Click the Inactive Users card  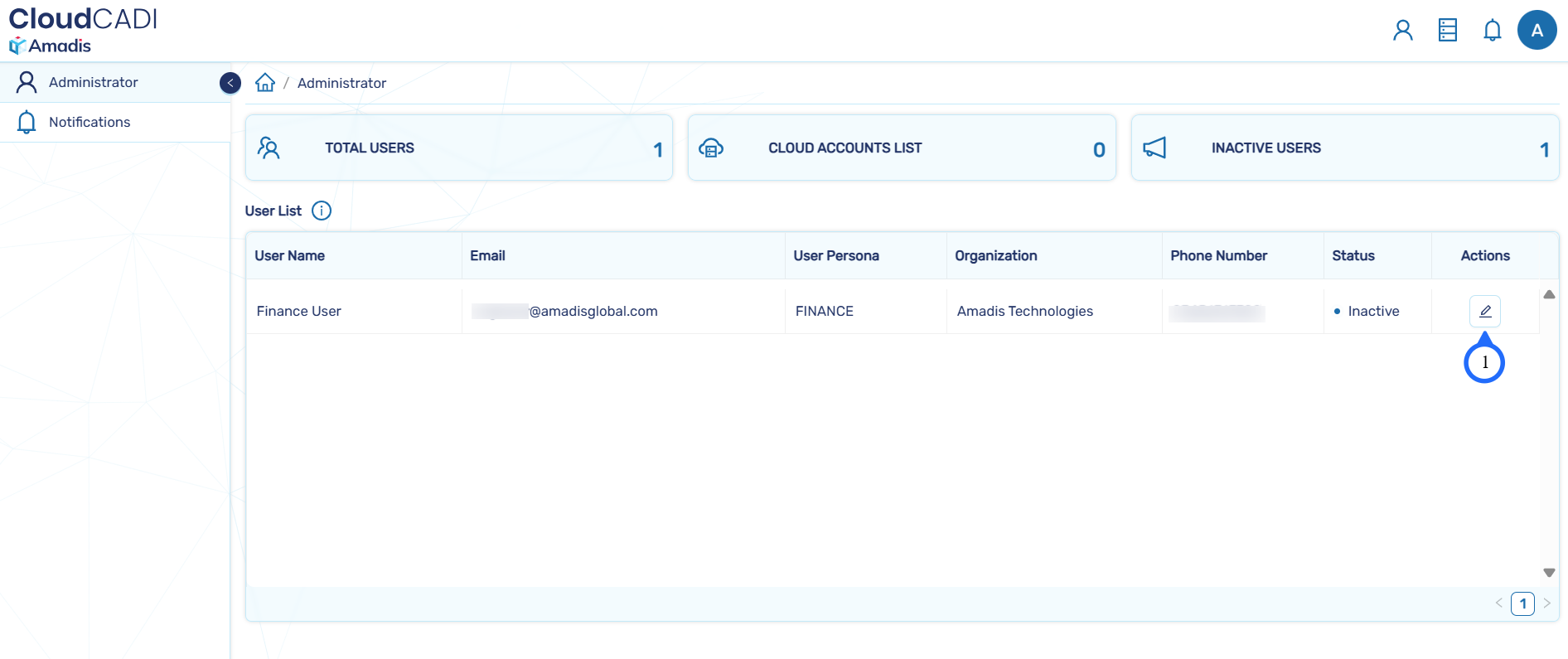tap(1344, 148)
